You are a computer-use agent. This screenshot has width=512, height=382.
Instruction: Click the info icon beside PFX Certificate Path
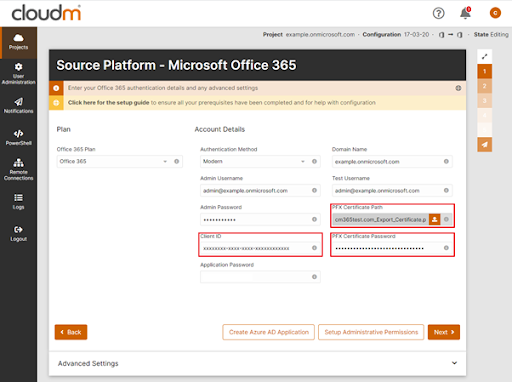446,219
